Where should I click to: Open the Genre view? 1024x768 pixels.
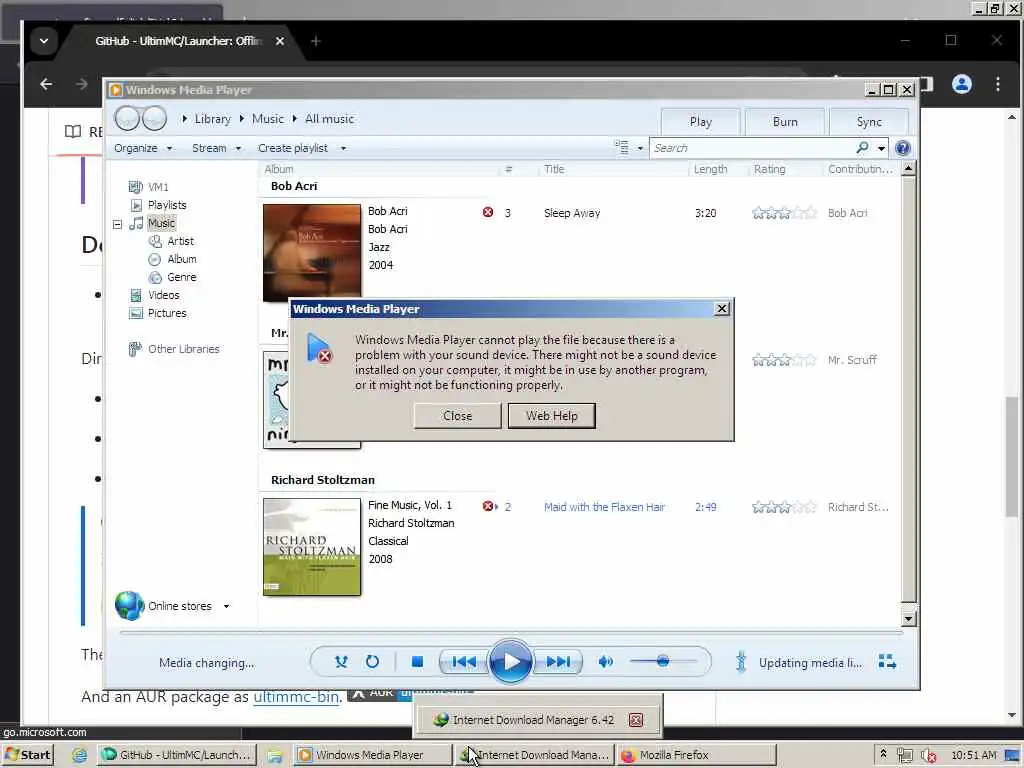(x=182, y=277)
